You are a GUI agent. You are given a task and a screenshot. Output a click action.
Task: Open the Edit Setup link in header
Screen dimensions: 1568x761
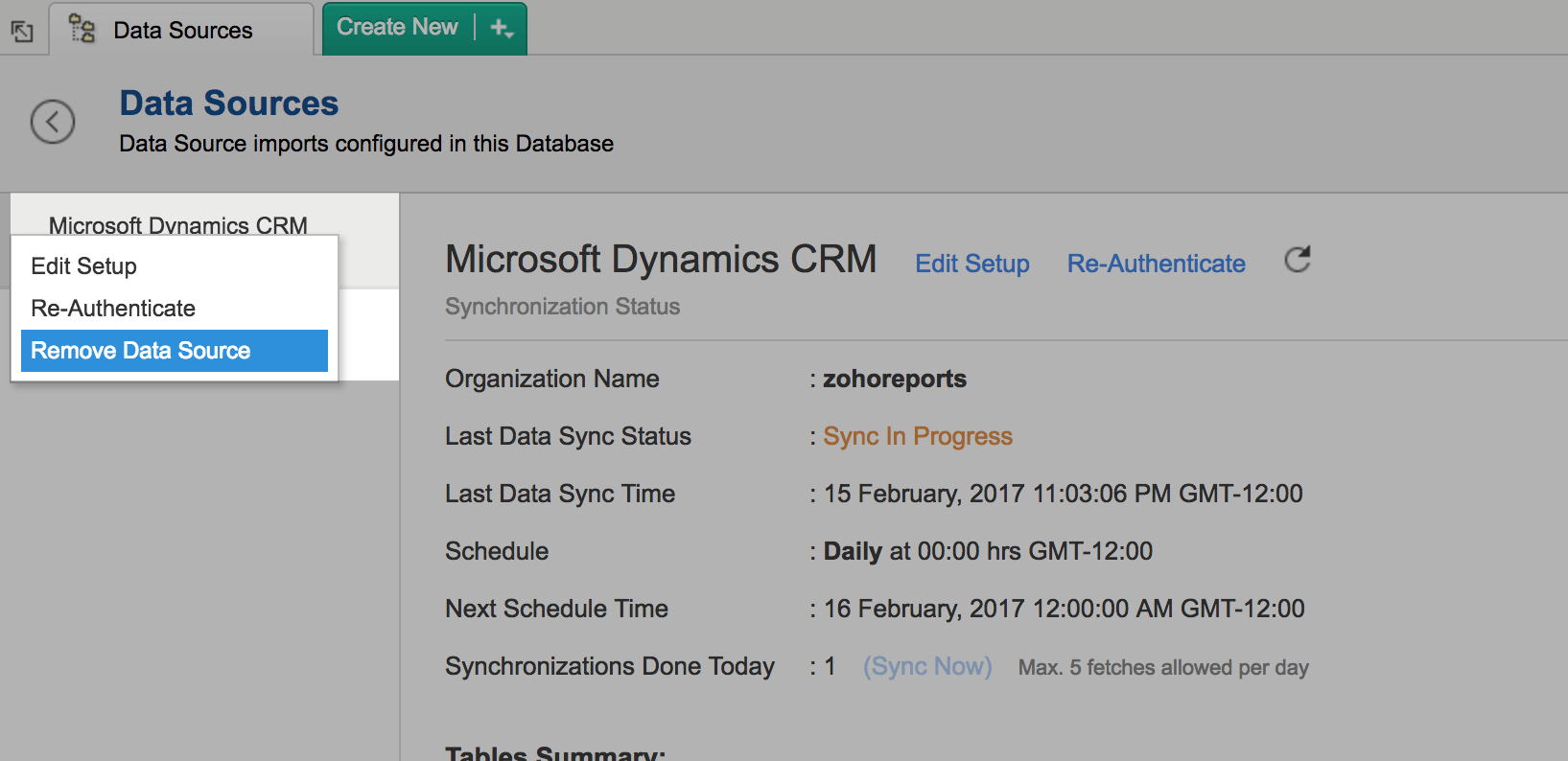click(x=971, y=264)
